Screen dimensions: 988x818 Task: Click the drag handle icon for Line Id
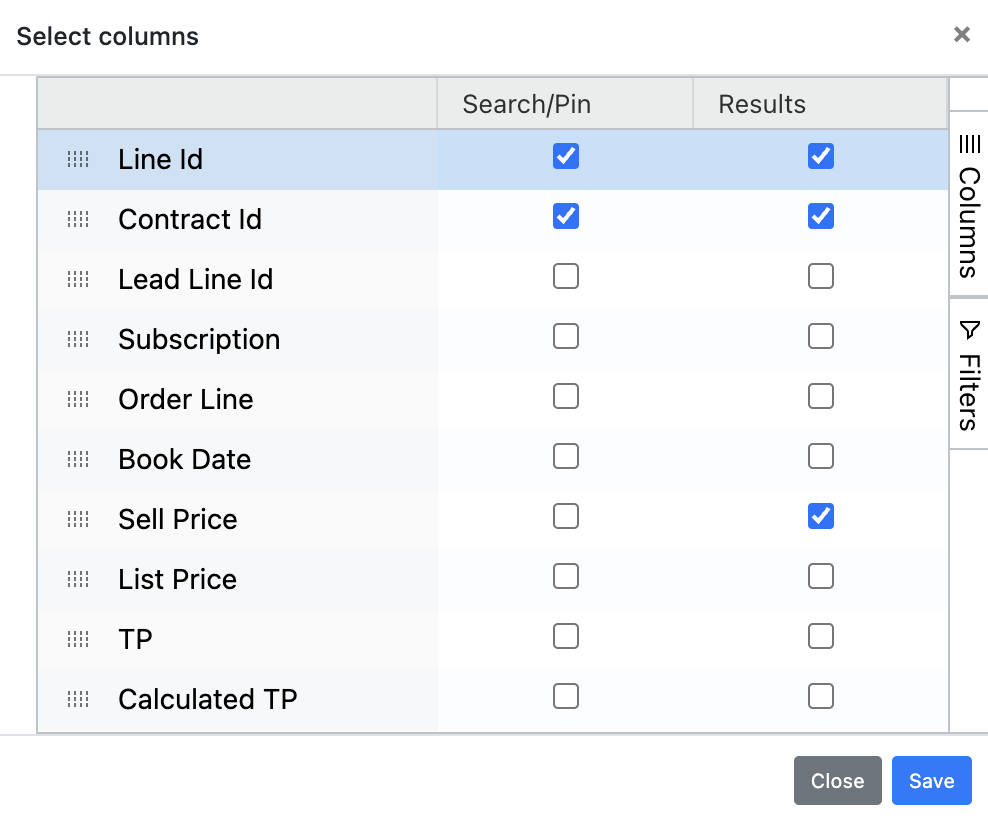coord(78,159)
